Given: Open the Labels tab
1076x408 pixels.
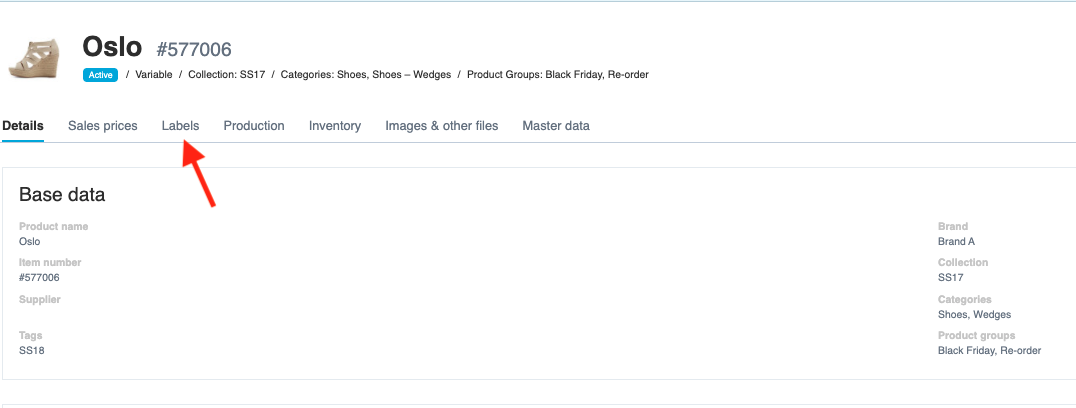Looking at the screenshot, I should tap(180, 126).
